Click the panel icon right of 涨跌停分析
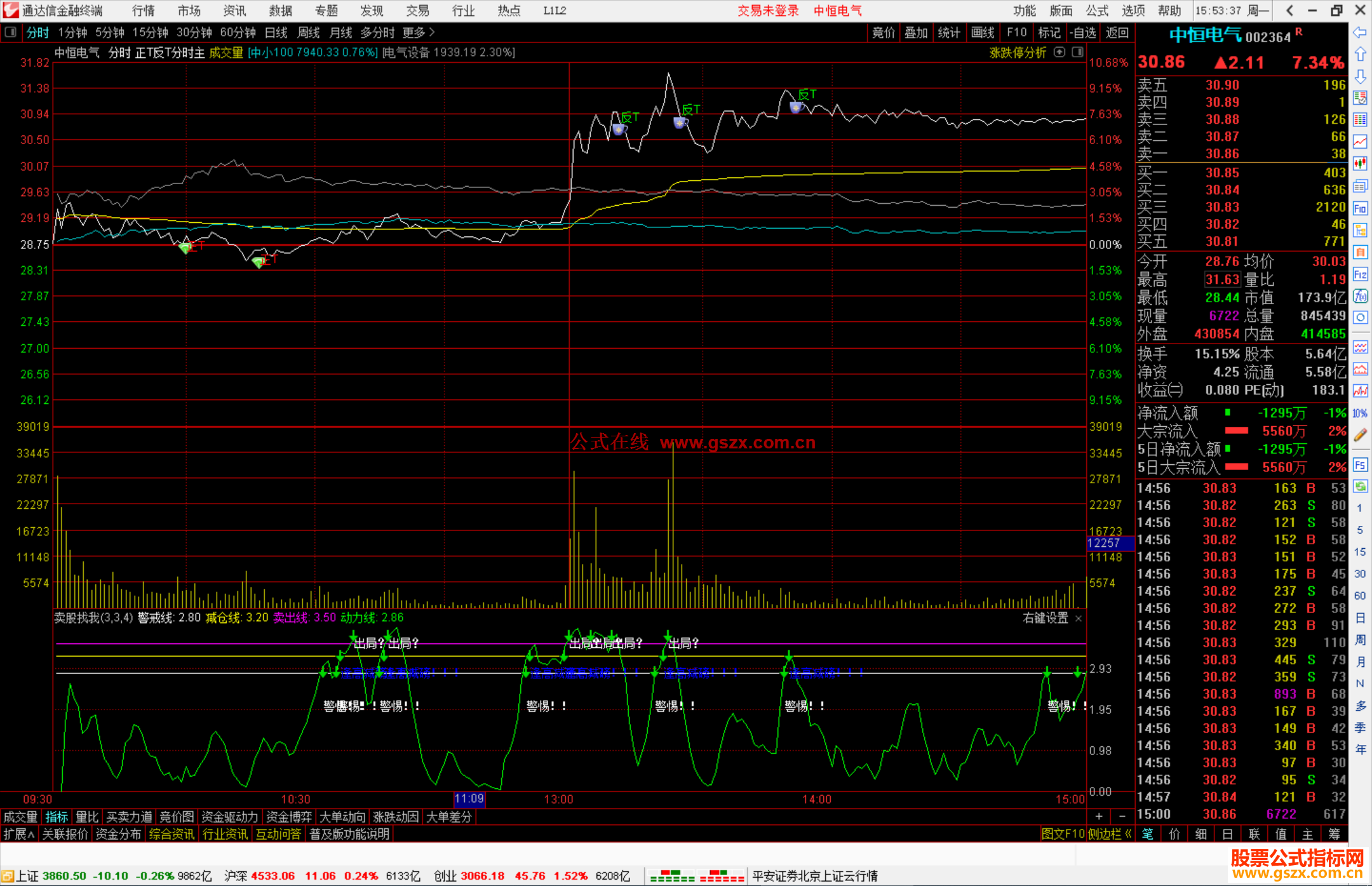 coord(1078,52)
